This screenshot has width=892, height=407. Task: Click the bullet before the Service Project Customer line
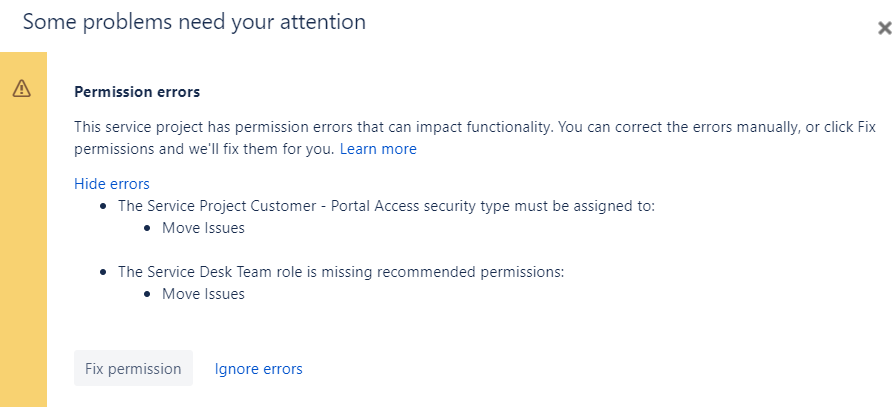pyautogui.click(x=103, y=206)
